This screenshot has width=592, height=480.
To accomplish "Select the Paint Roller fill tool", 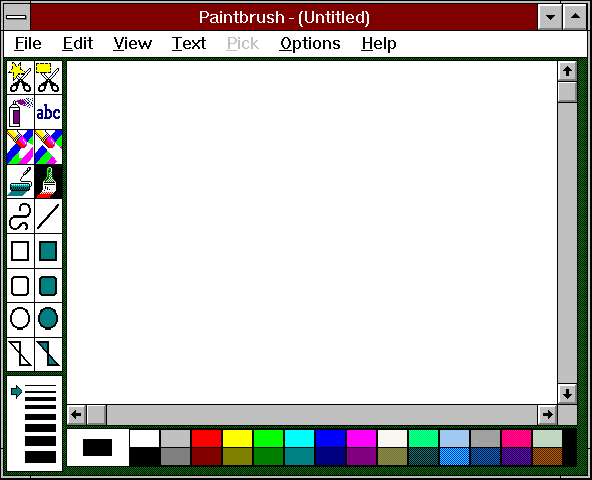I will (20, 182).
